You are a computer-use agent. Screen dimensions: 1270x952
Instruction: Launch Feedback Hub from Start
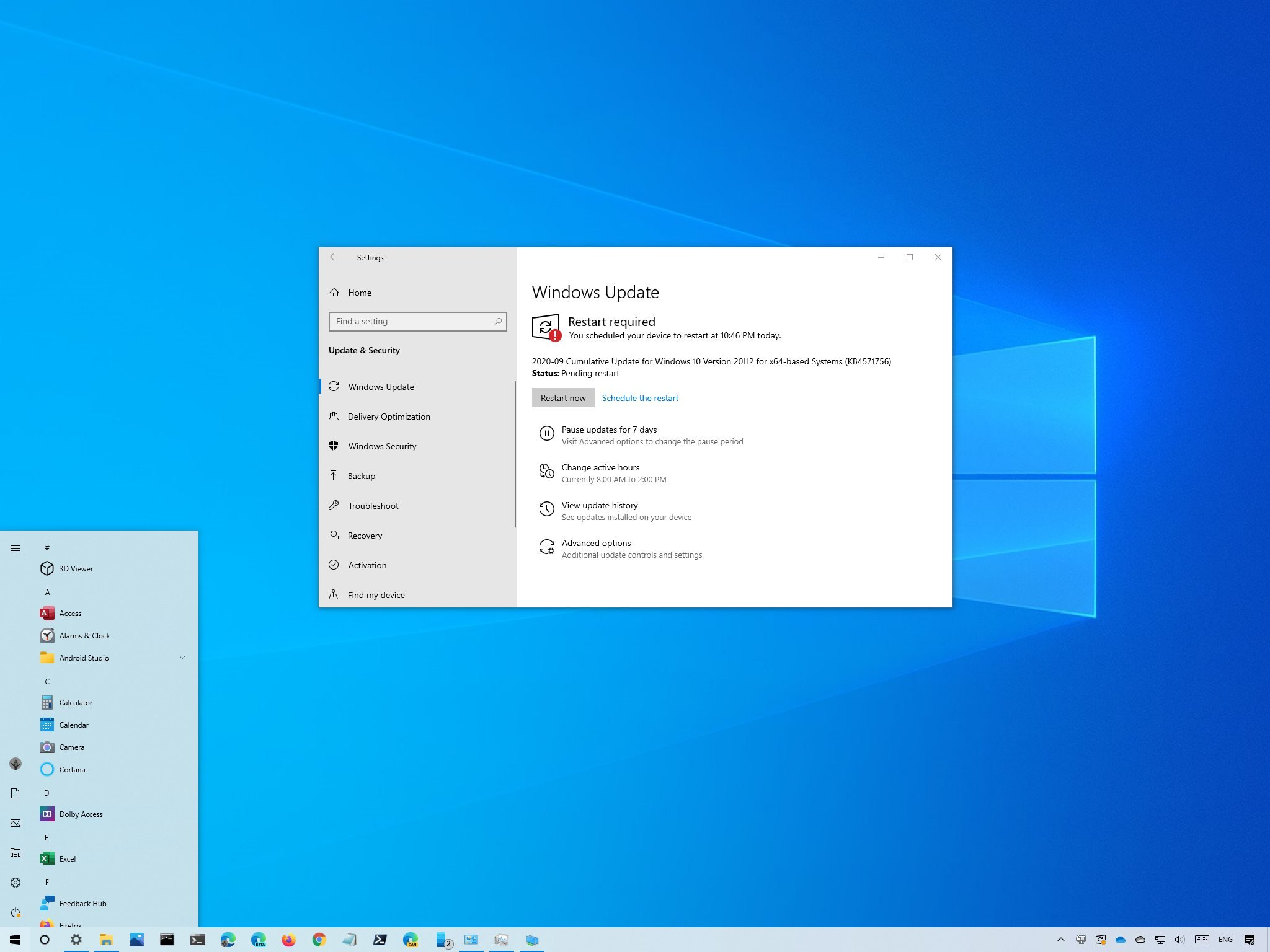pyautogui.click(x=114, y=903)
